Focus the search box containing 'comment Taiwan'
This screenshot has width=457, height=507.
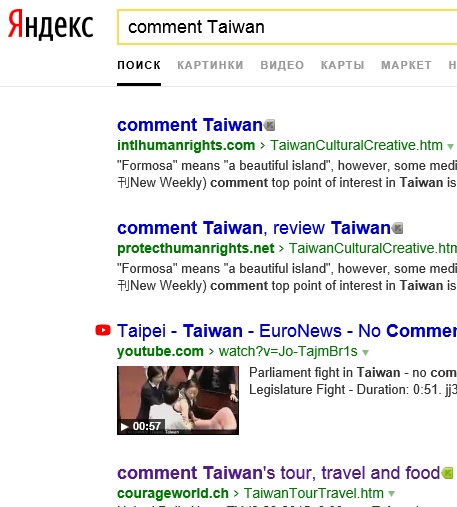(287, 27)
